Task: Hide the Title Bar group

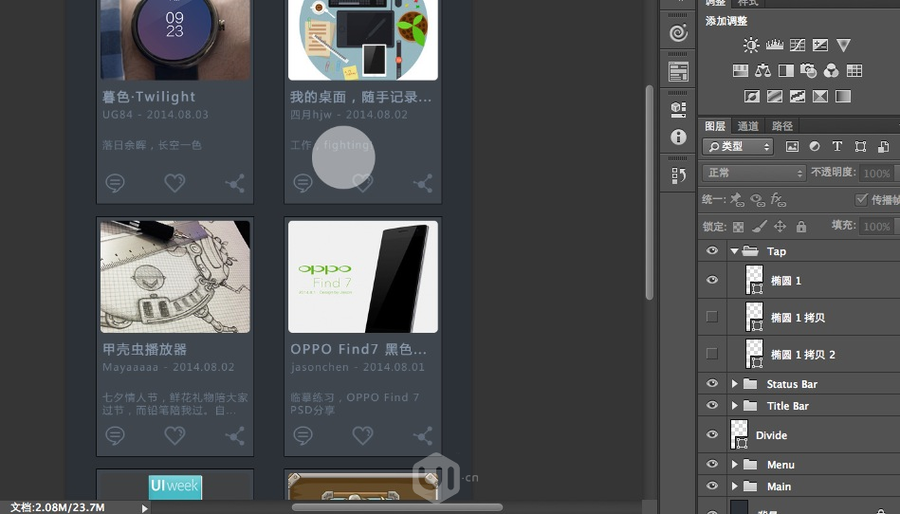Action: click(712, 405)
